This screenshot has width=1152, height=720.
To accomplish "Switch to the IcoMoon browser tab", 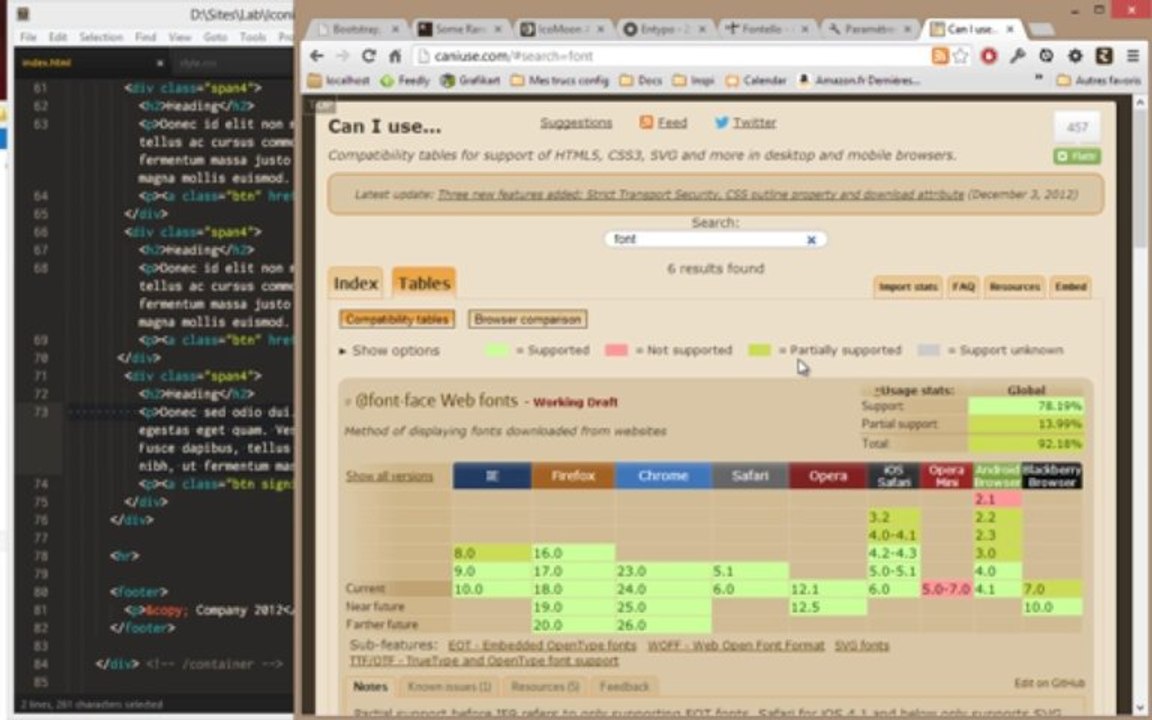I will tap(563, 29).
